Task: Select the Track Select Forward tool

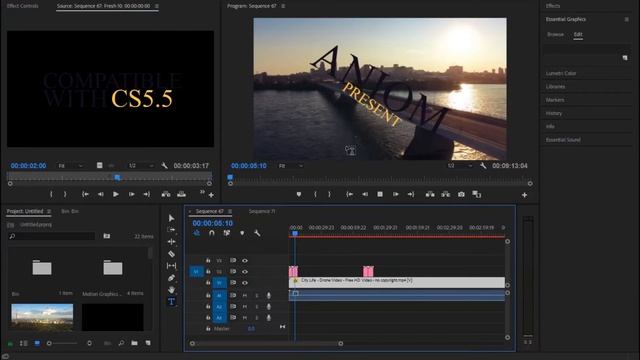Action: tap(171, 230)
